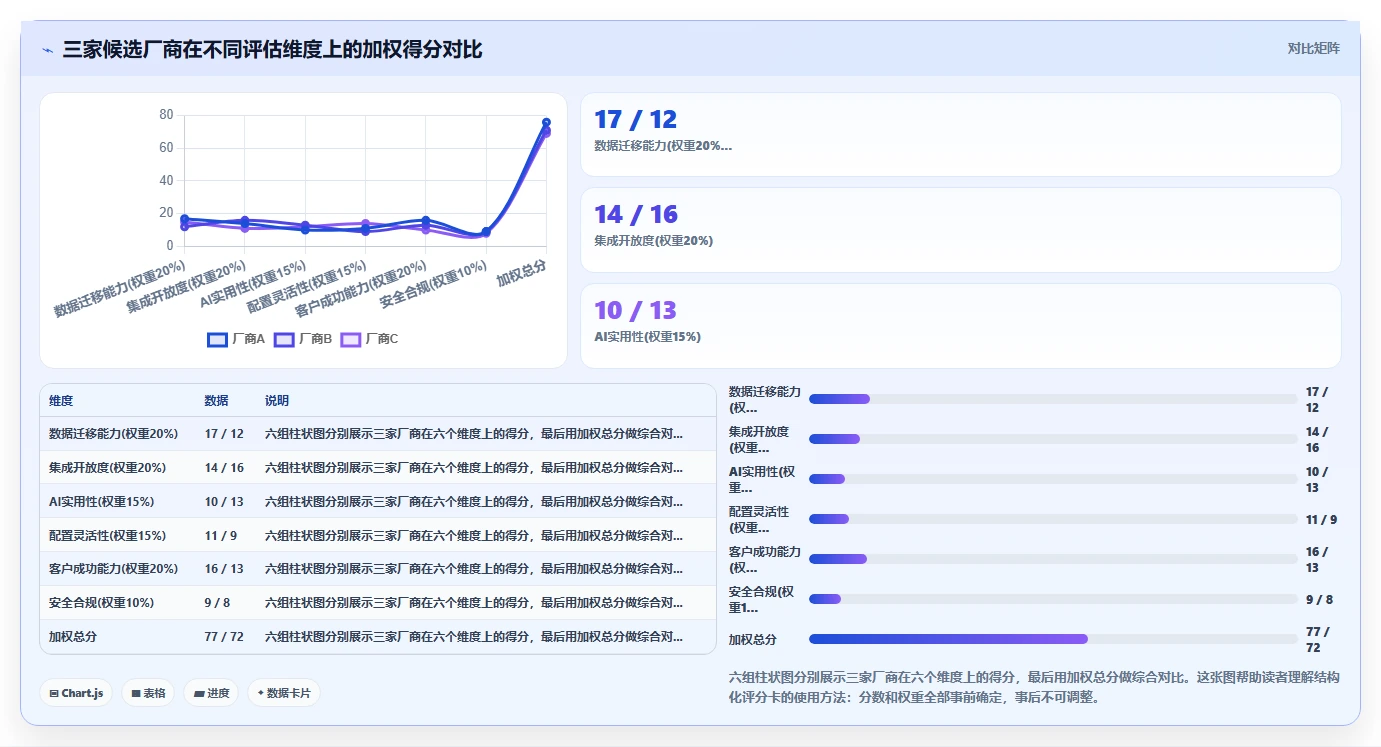This screenshot has width=1381, height=747.
Task: Select the 加权总分 table row
Action: pyautogui.click(x=378, y=636)
